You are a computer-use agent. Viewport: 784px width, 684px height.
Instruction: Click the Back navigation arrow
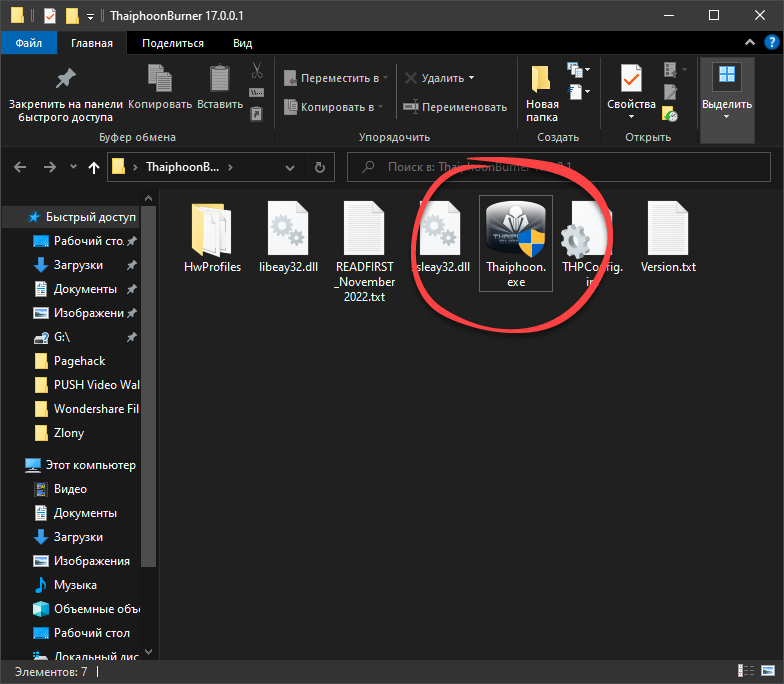click(x=20, y=167)
